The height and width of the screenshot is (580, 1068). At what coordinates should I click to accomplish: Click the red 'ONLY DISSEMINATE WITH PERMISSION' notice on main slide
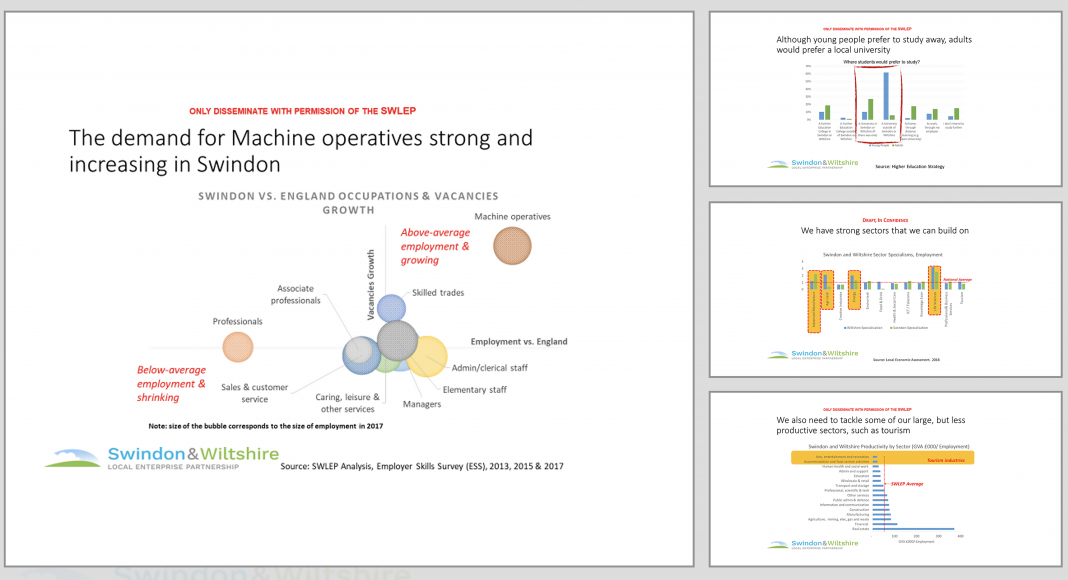click(302, 111)
